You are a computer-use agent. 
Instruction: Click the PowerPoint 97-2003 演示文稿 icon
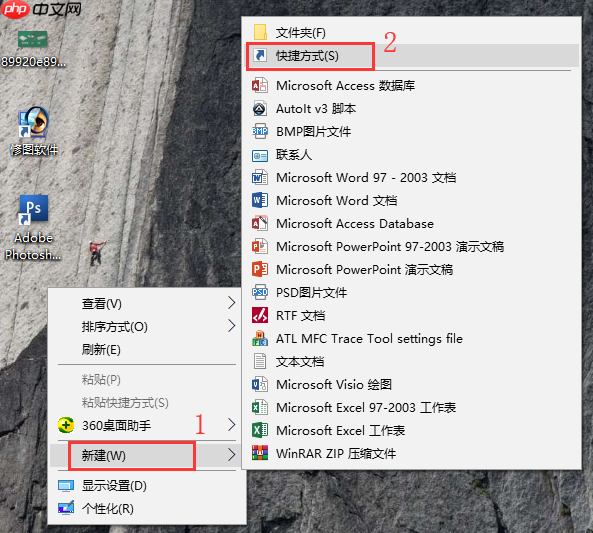click(x=260, y=246)
